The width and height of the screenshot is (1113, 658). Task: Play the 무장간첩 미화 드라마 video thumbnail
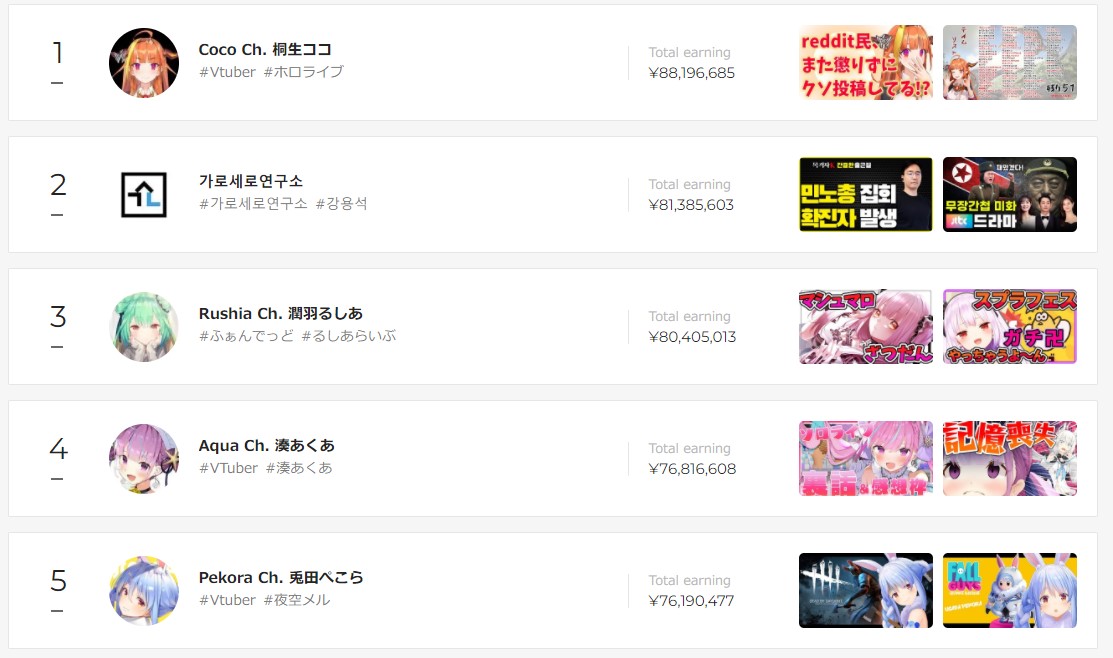(x=1009, y=194)
